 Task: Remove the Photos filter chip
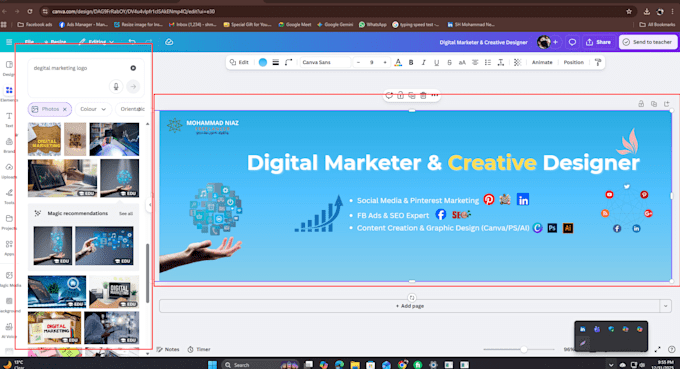click(x=65, y=109)
